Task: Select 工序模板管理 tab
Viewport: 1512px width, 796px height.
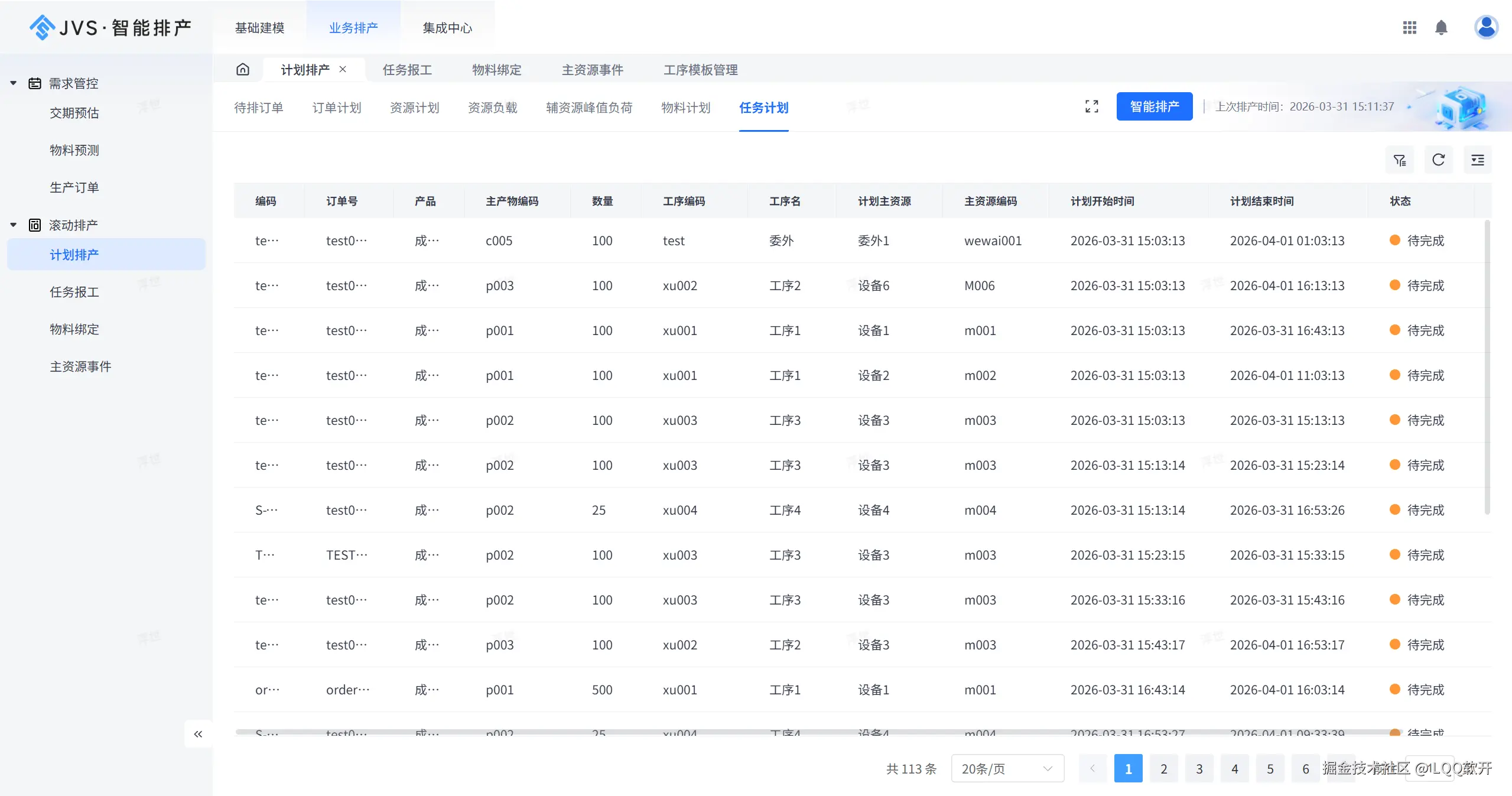Action: pyautogui.click(x=700, y=70)
